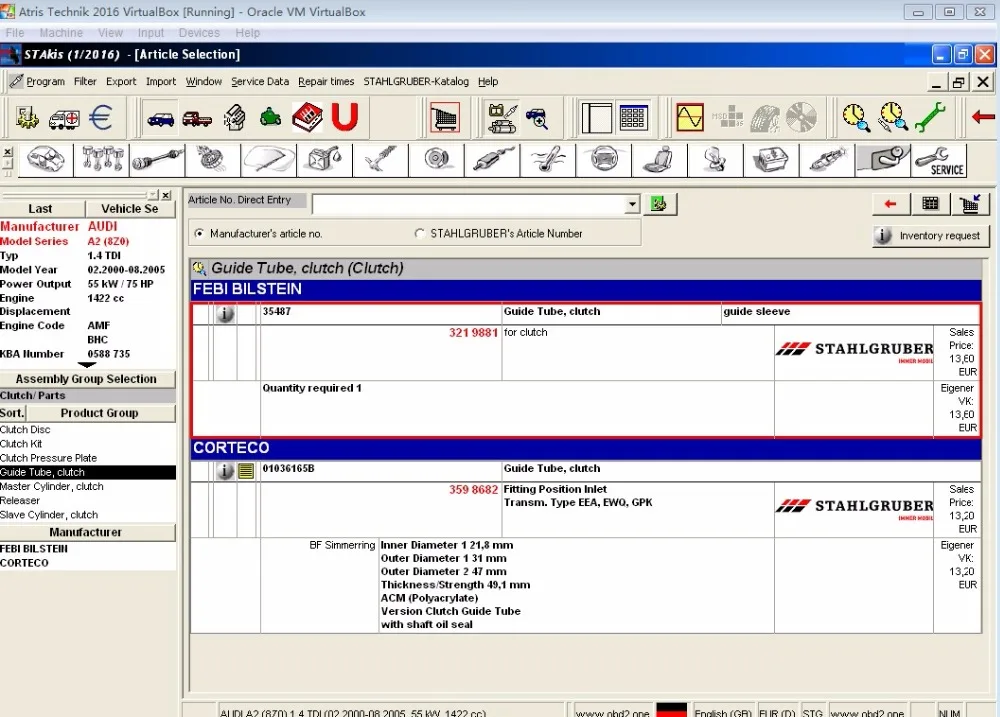Click the green wrench tool icon
1000x717 pixels.
tap(930, 119)
